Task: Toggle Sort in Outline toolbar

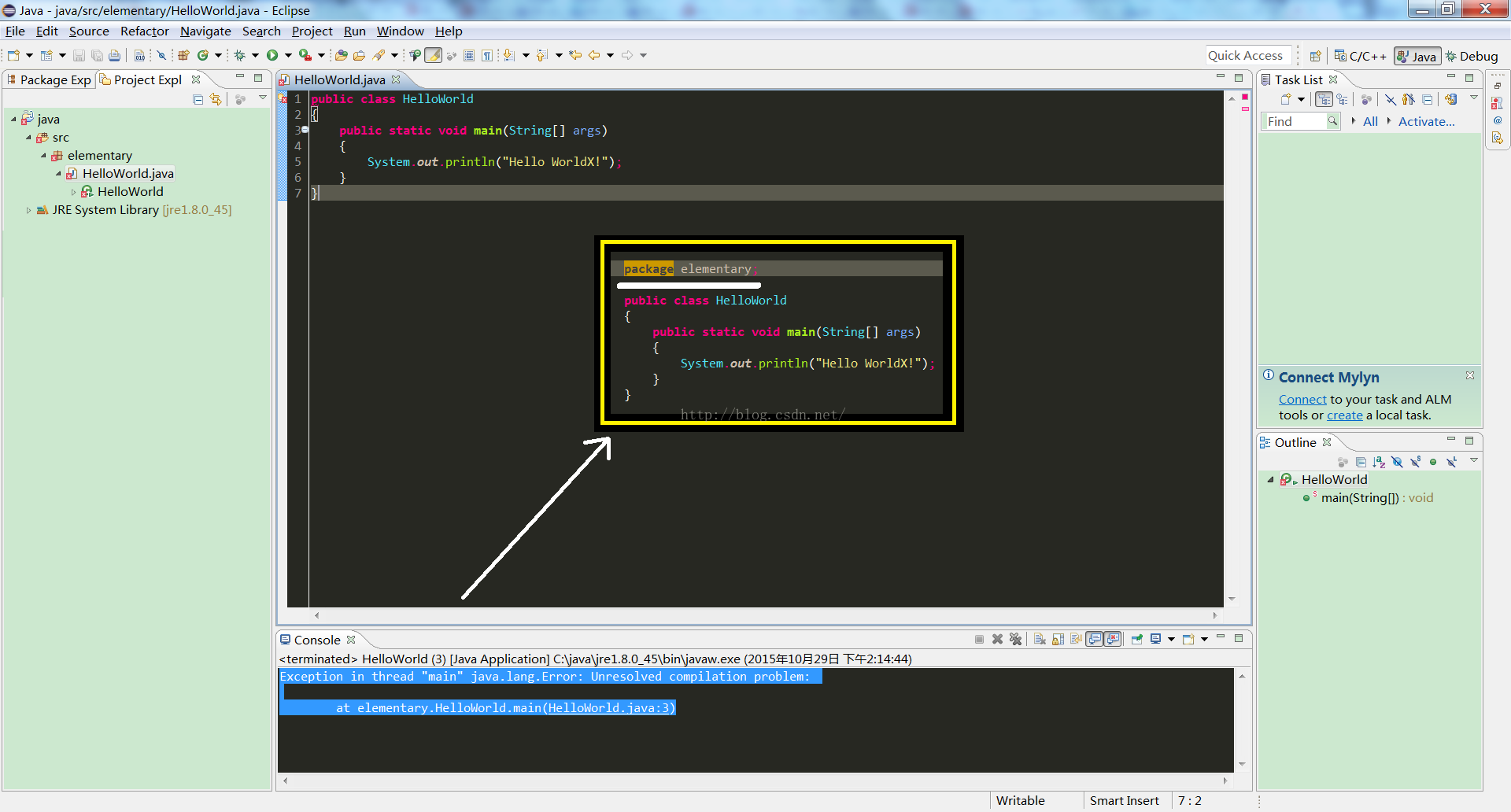Action: coord(1378,462)
